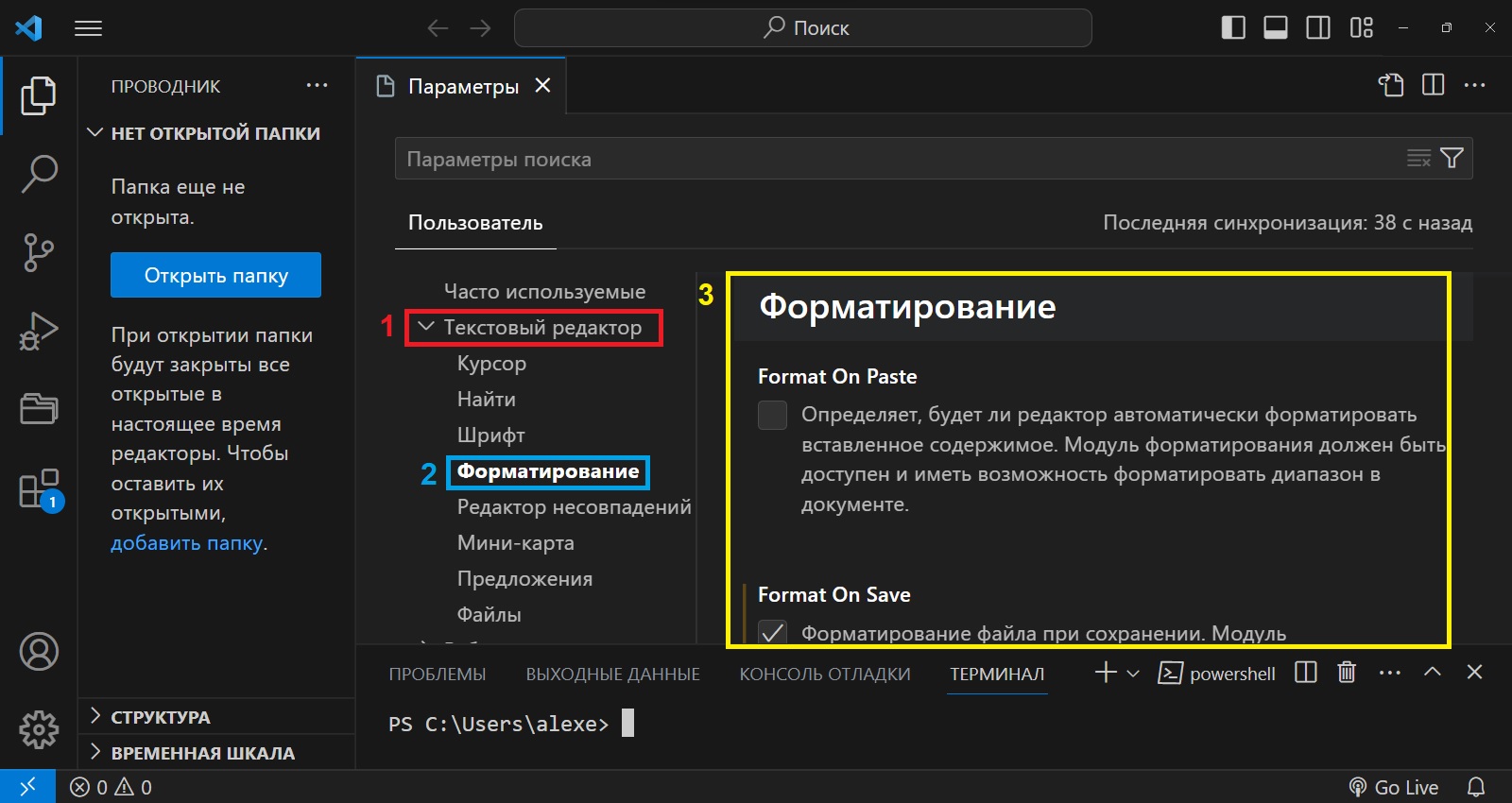Open the Source Control view

point(39,253)
